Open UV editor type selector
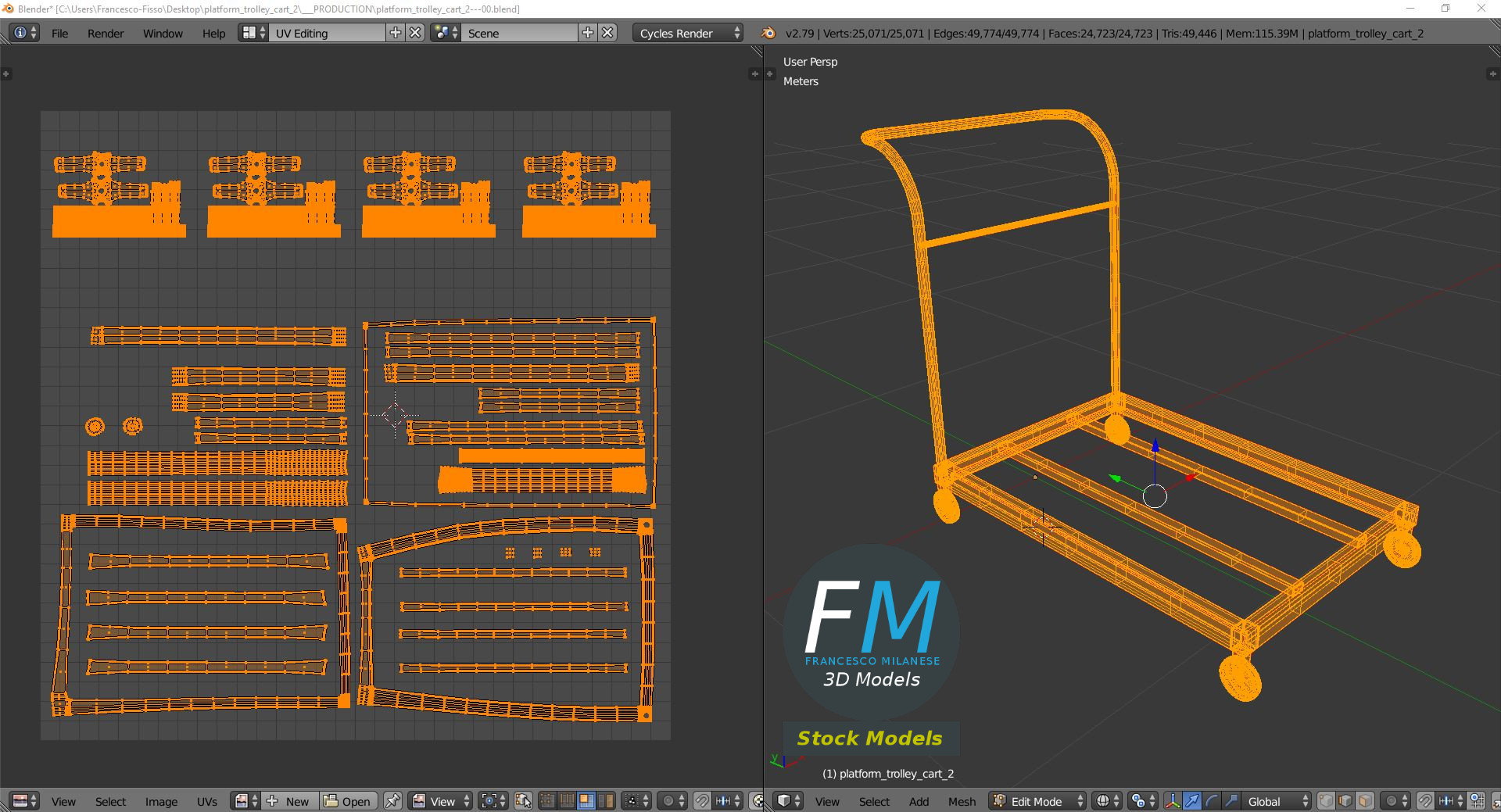Screen dimensions: 1501x812 pyautogui.click(x=25, y=801)
